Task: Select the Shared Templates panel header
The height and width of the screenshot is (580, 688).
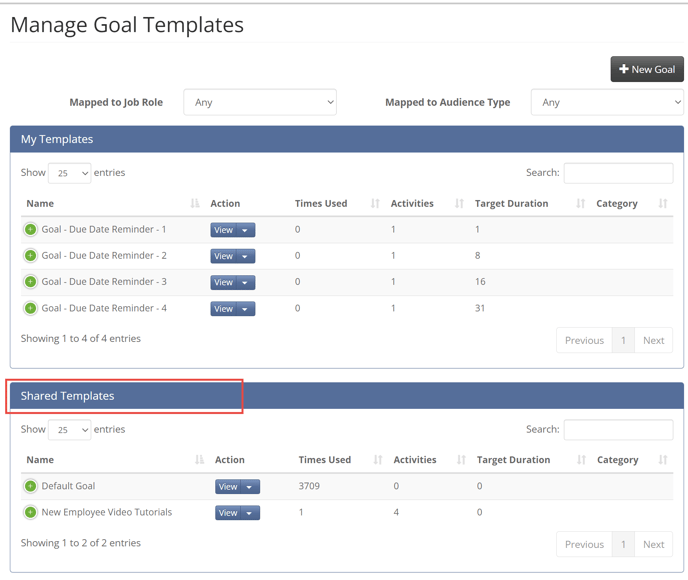Action: [125, 396]
